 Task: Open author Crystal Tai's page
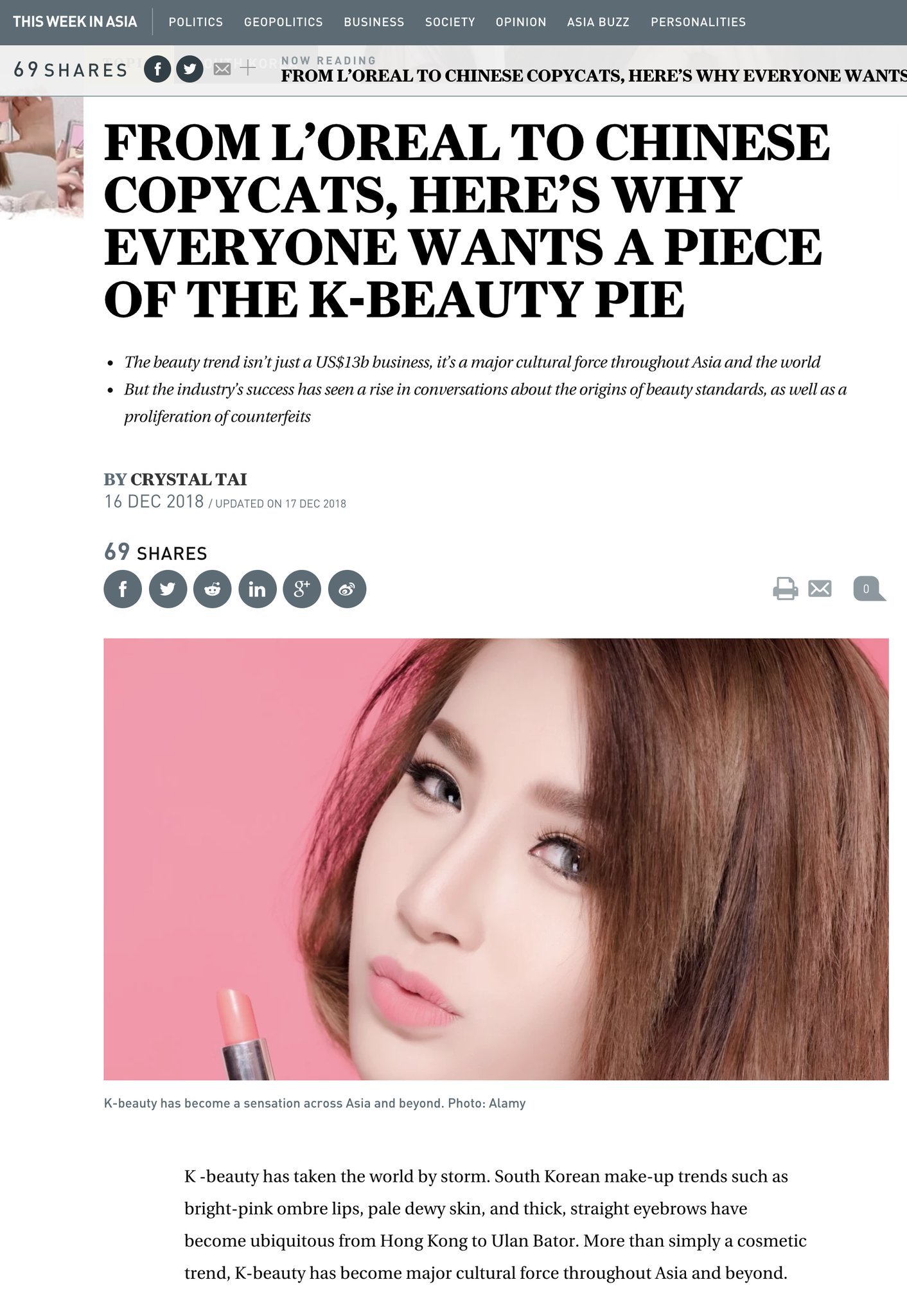pos(189,479)
